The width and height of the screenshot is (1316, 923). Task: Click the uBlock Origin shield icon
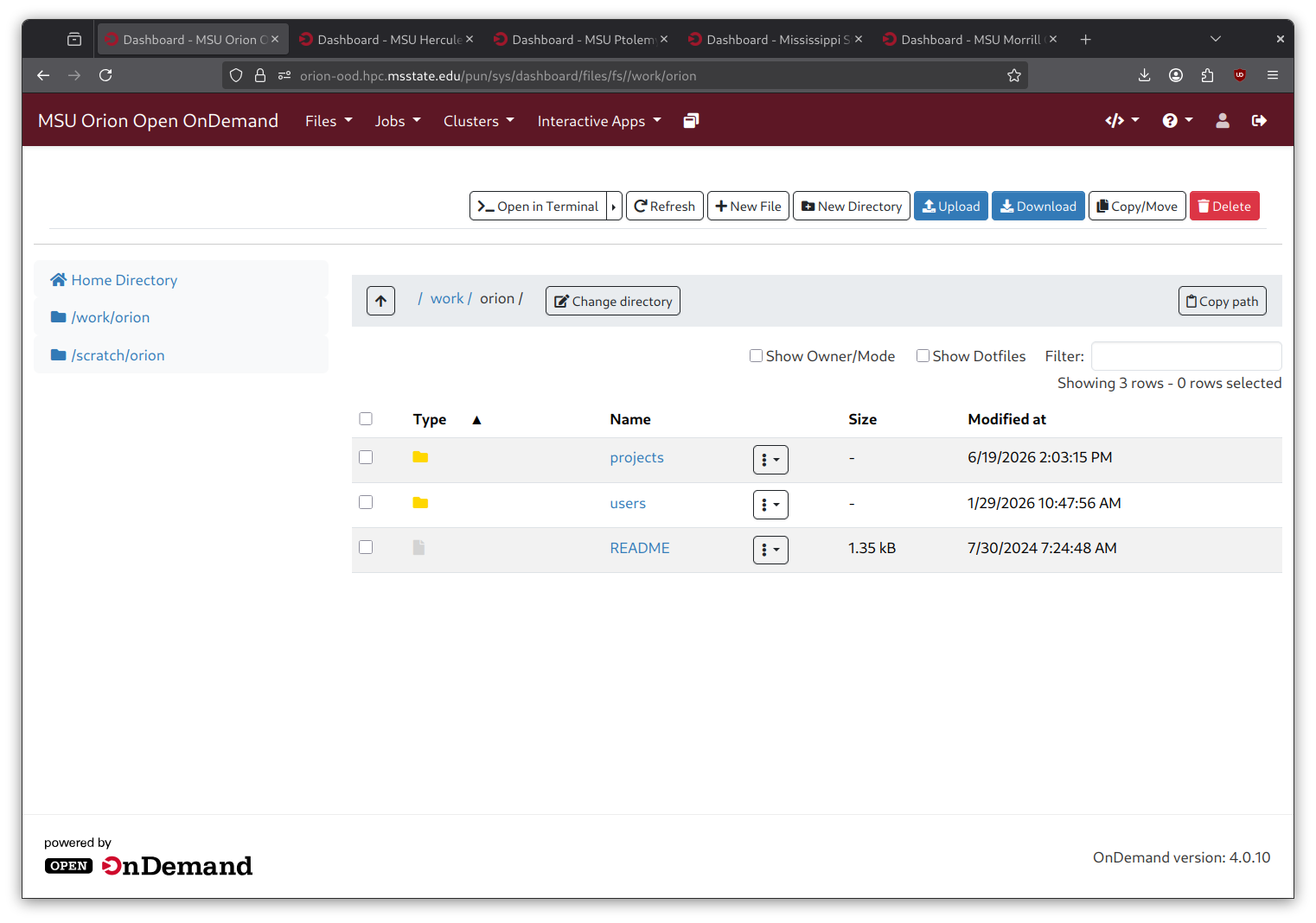tap(1240, 75)
